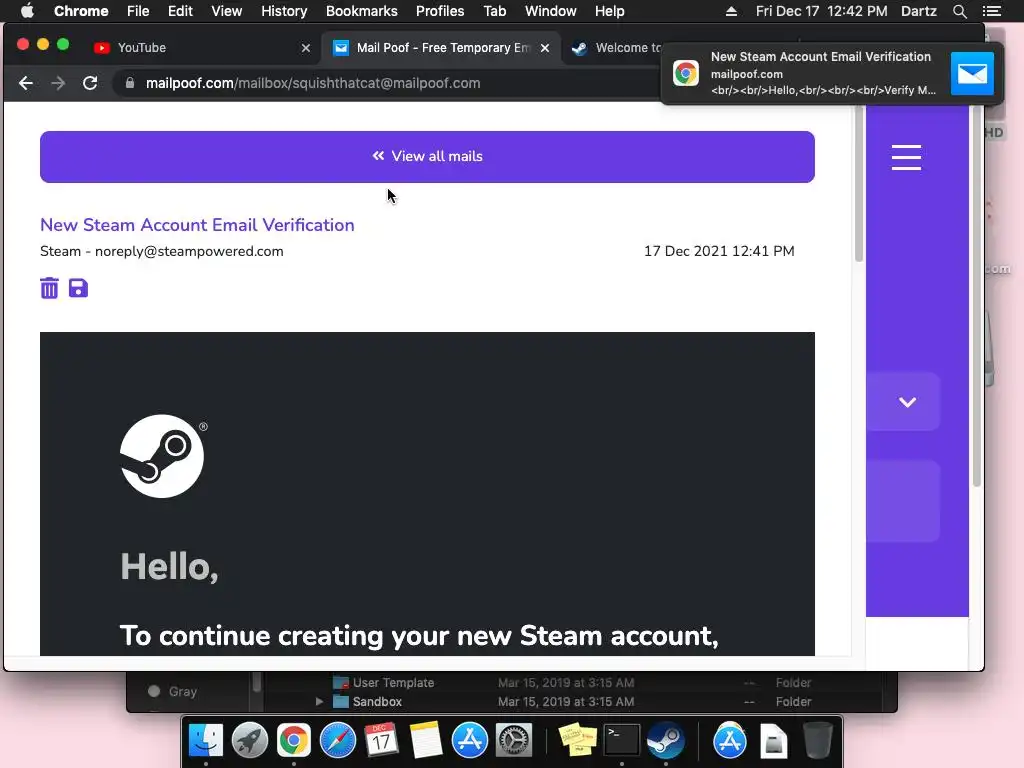Click the View all mails button
1024x768 pixels.
pos(427,157)
